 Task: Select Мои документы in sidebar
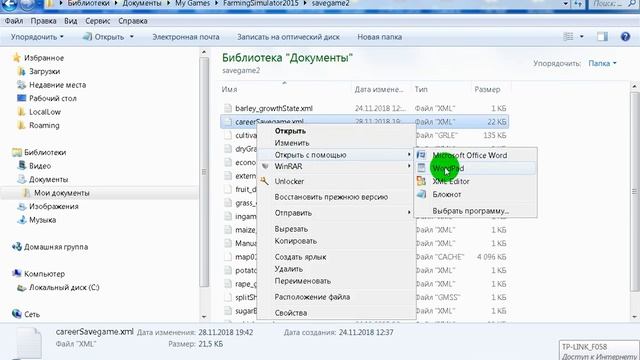pos(62,193)
